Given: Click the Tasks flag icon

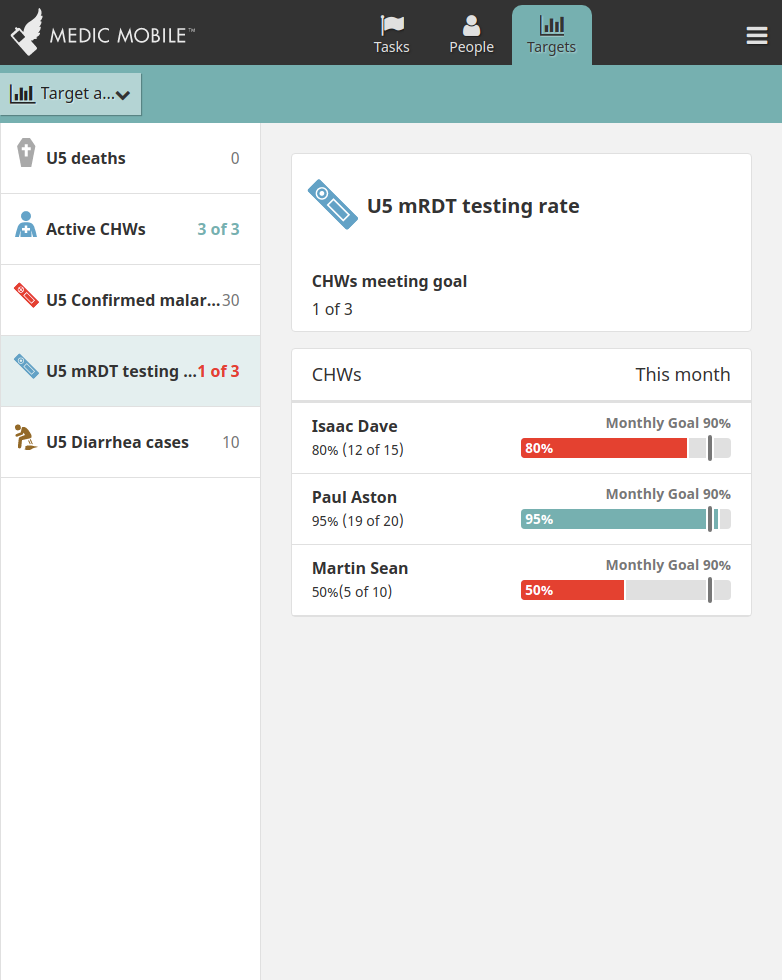Looking at the screenshot, I should click(x=392, y=25).
